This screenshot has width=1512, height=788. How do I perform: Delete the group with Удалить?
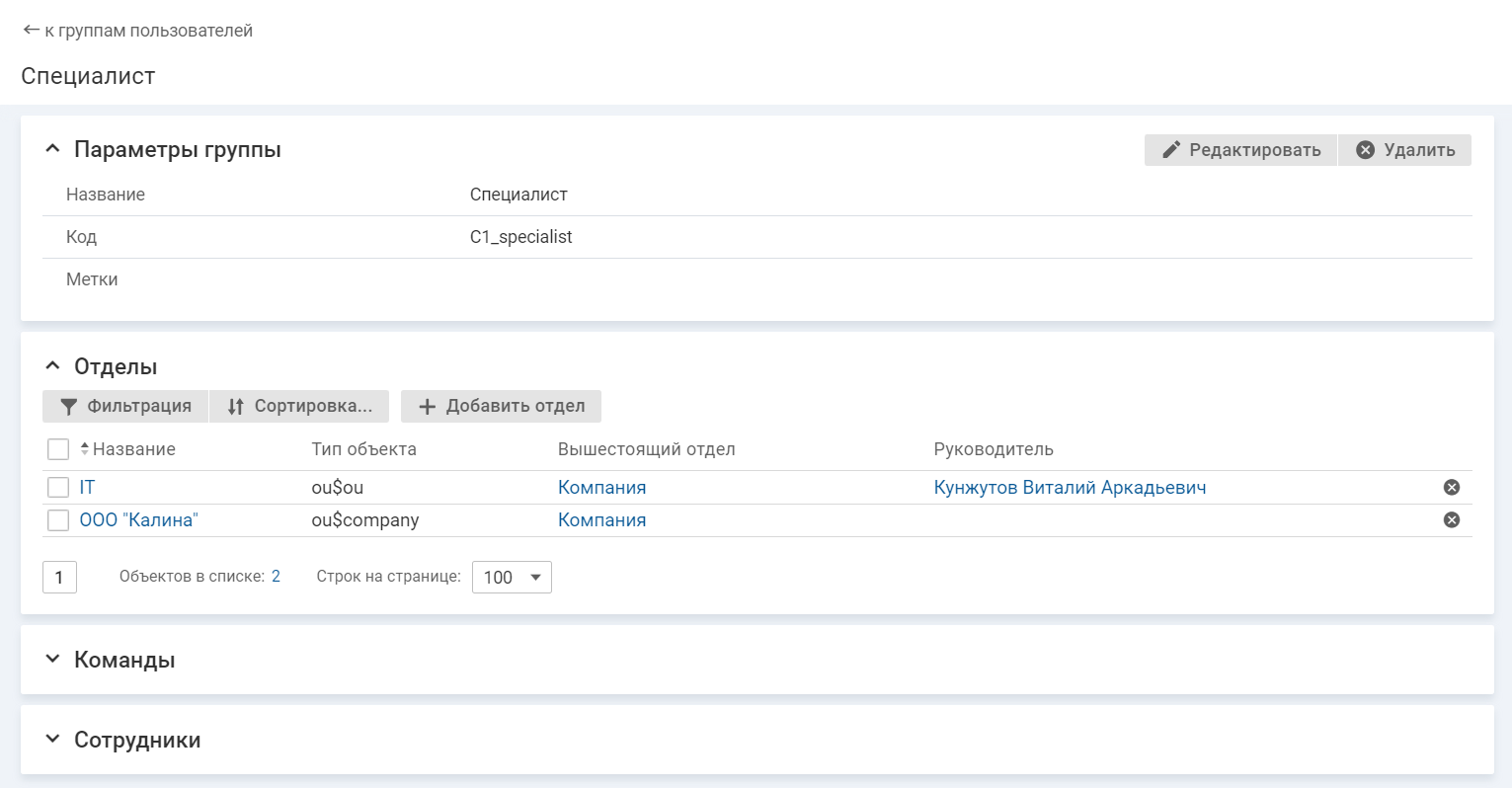tap(1404, 150)
